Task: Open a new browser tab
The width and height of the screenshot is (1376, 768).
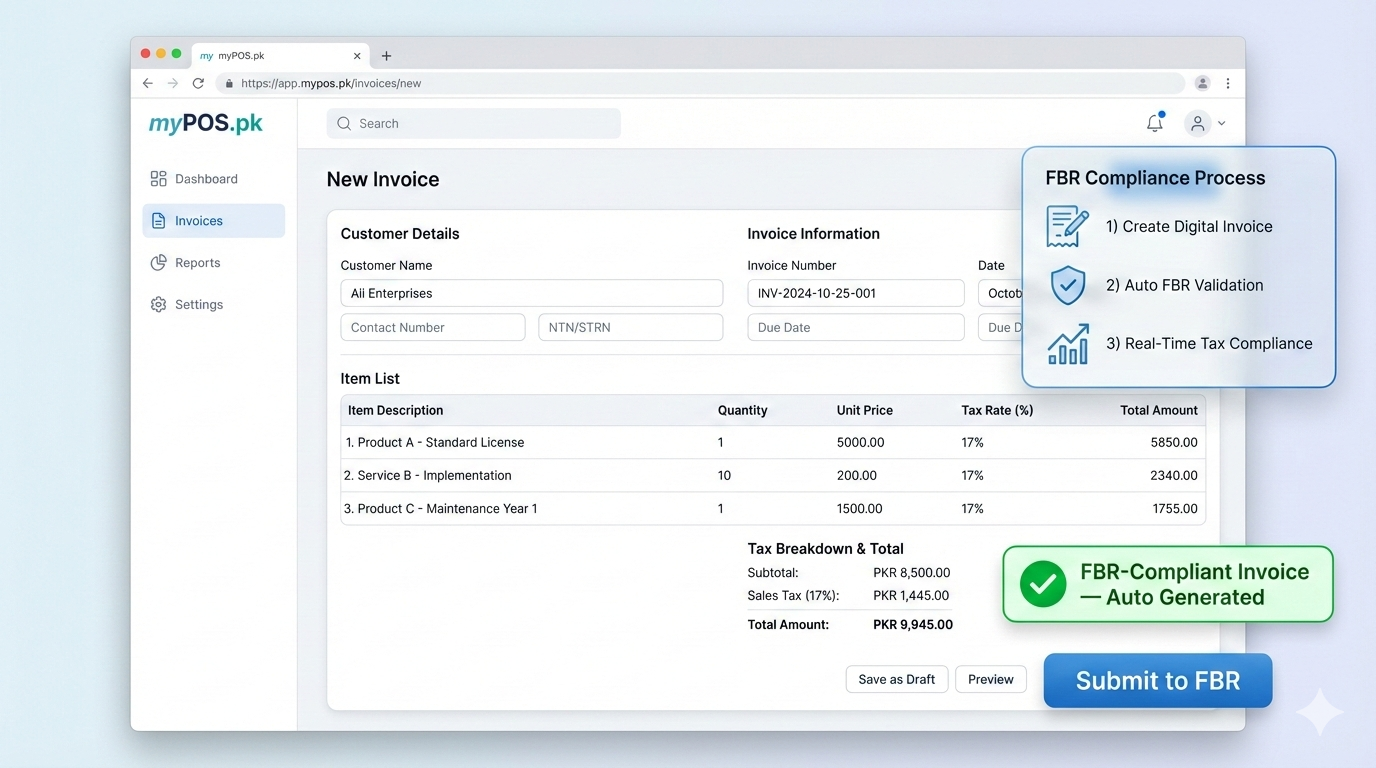Action: (386, 56)
